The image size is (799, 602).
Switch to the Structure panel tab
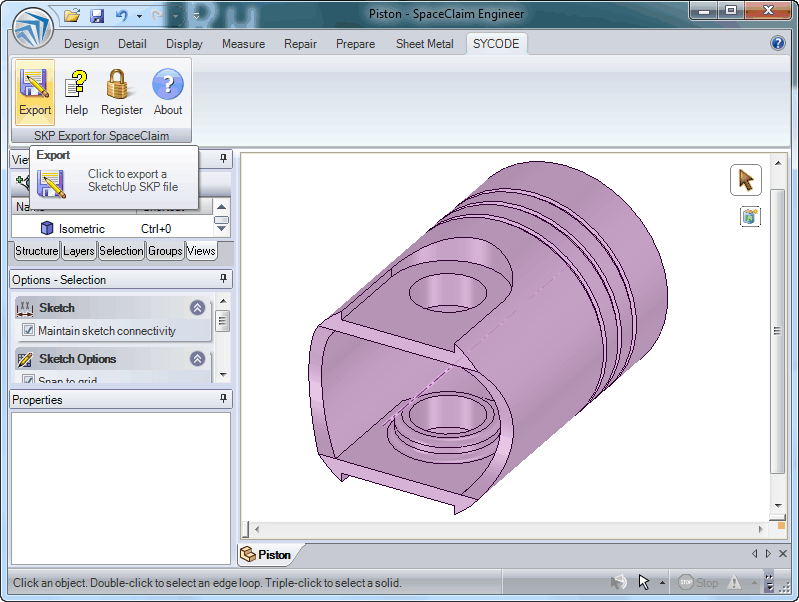pos(36,251)
